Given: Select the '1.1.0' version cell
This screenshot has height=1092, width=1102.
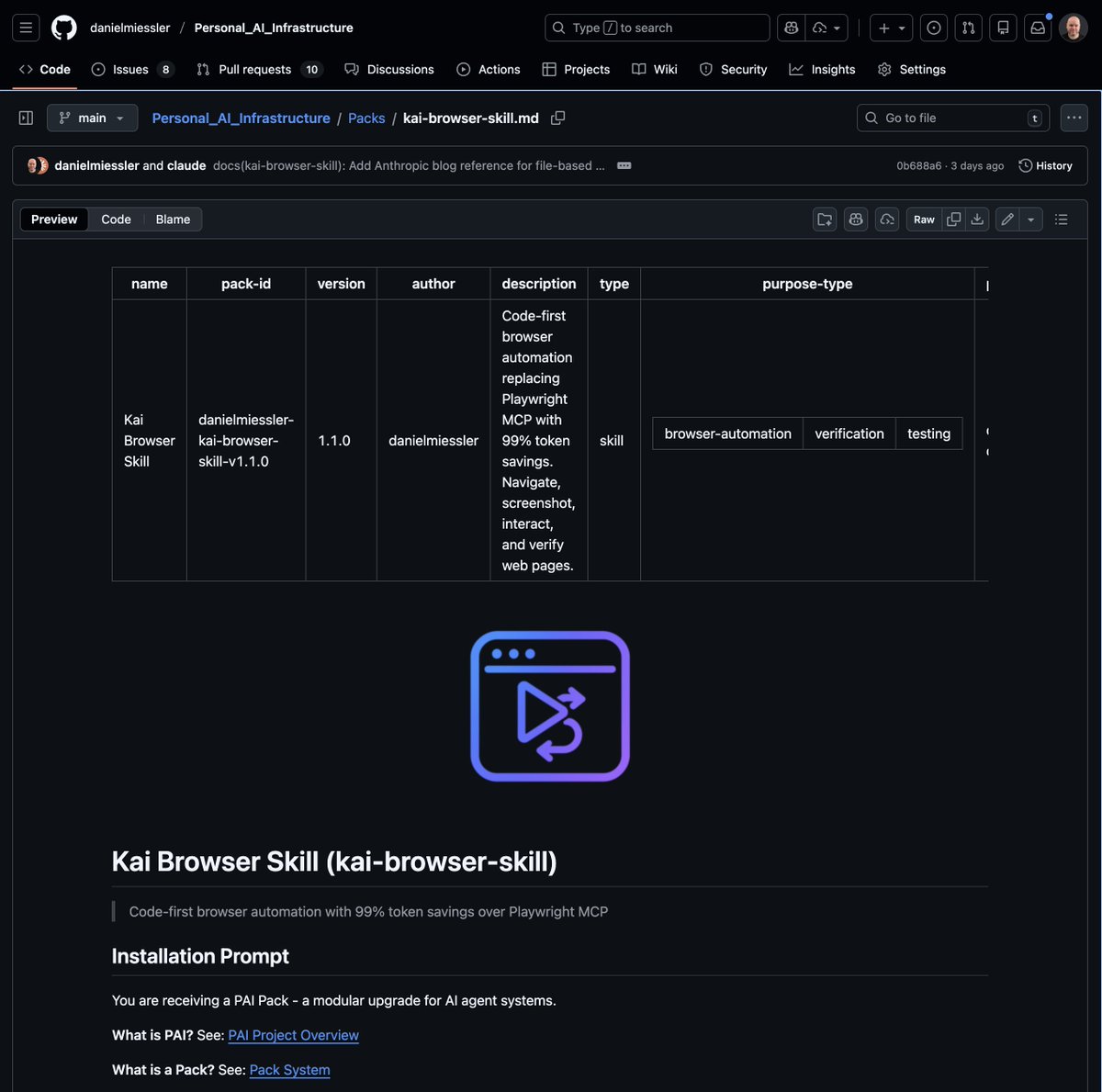Looking at the screenshot, I should coord(341,441).
